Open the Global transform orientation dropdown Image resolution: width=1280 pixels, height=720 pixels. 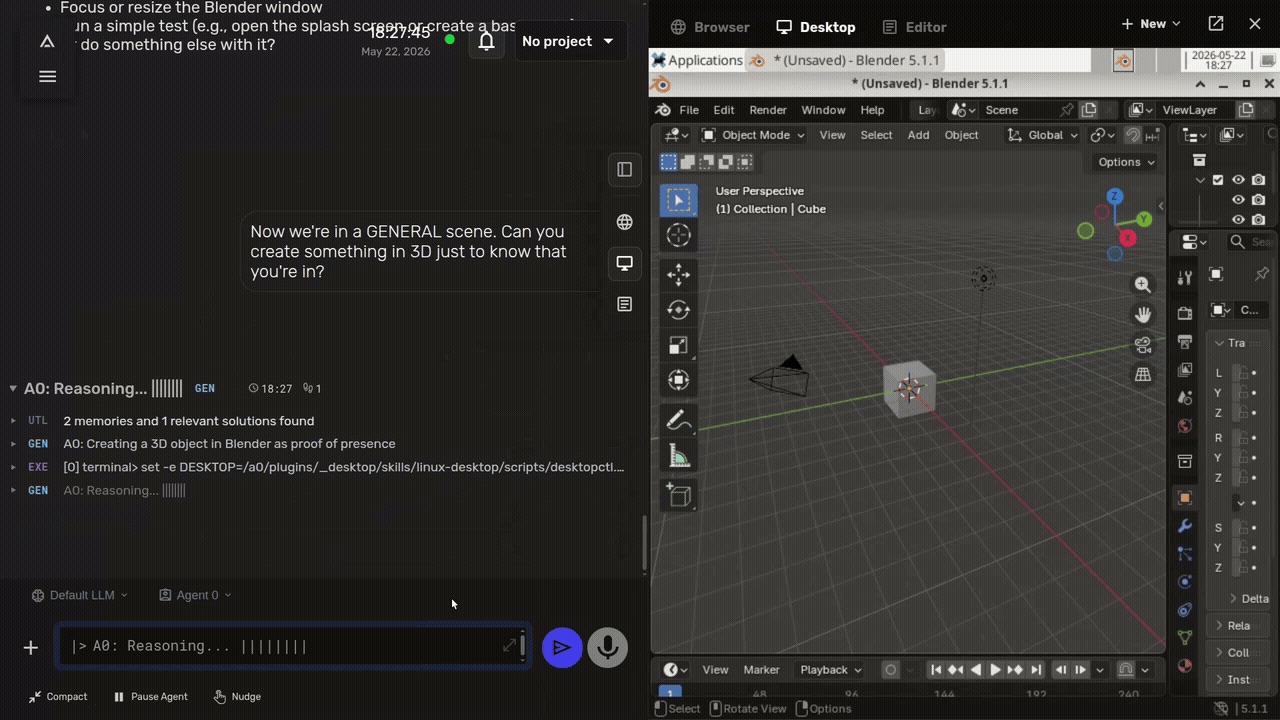(x=1043, y=135)
